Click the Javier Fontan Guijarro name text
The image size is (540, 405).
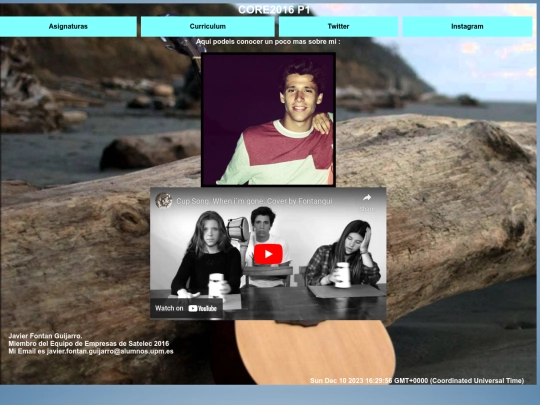45,336
